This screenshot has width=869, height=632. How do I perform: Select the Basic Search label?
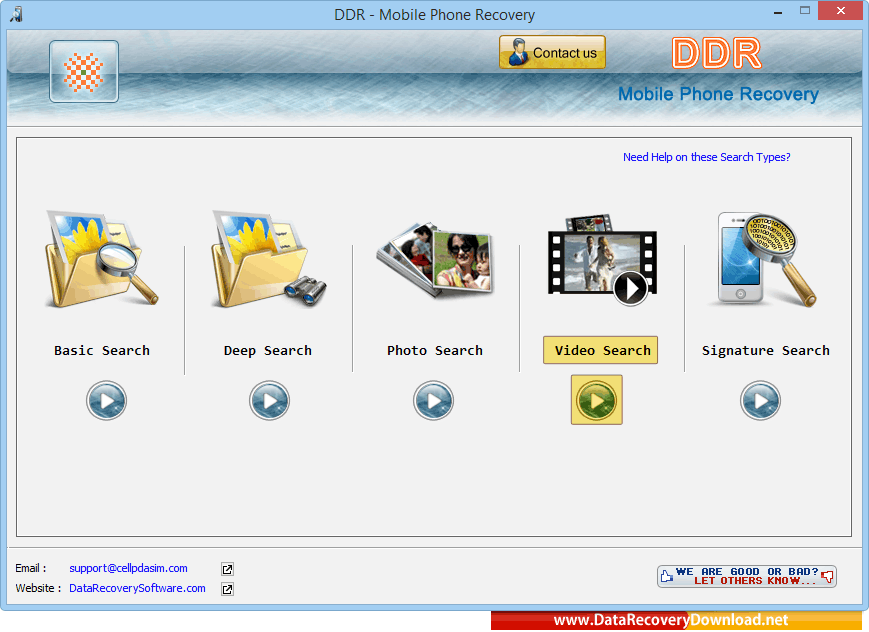click(102, 350)
